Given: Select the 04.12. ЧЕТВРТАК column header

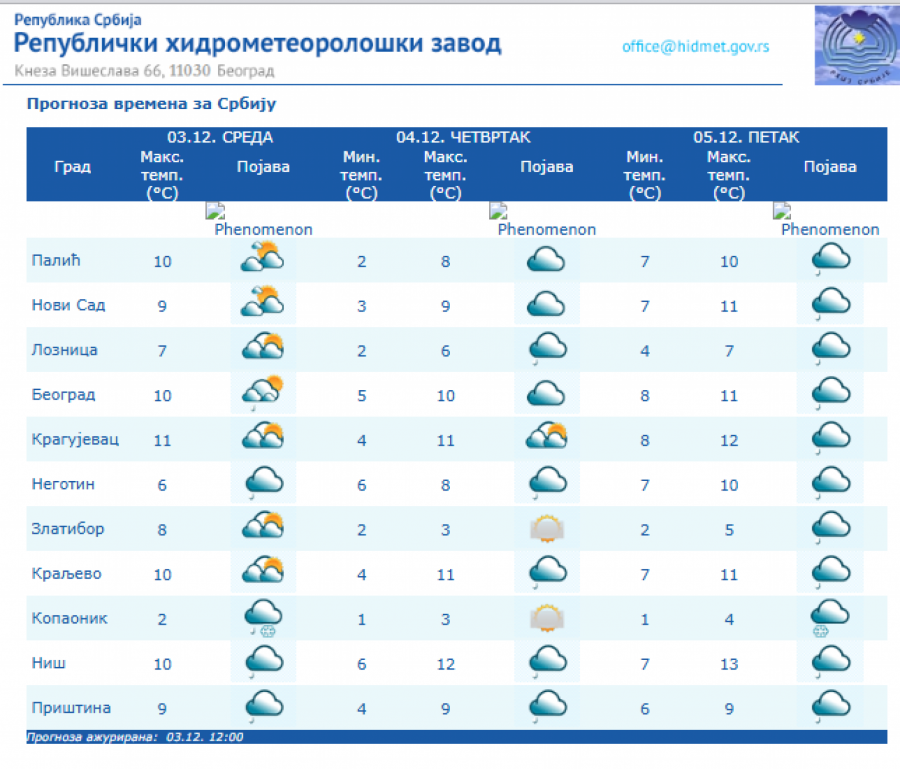Looking at the screenshot, I should [463, 138].
